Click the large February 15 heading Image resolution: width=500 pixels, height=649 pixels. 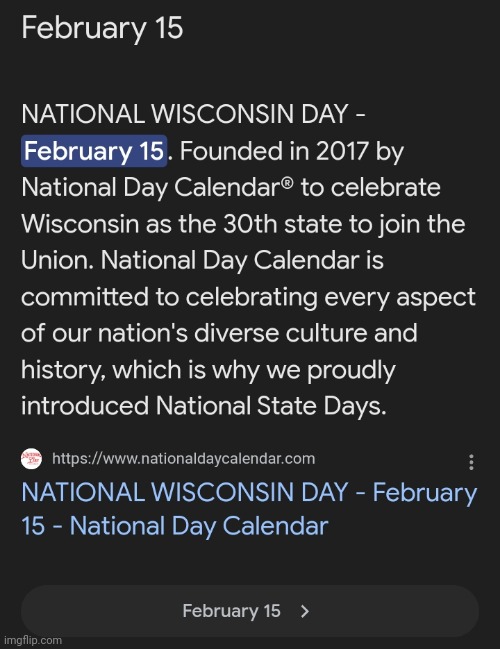coord(102,28)
